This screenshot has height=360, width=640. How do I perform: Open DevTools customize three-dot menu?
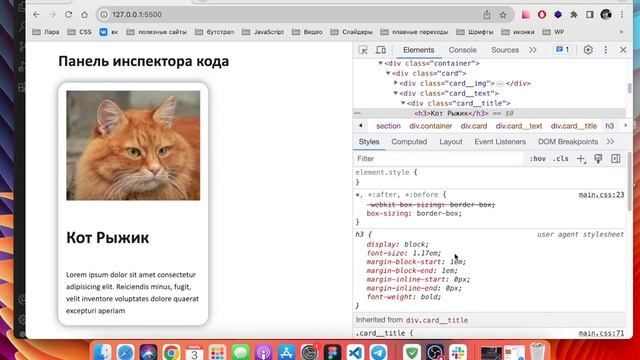[606, 50]
